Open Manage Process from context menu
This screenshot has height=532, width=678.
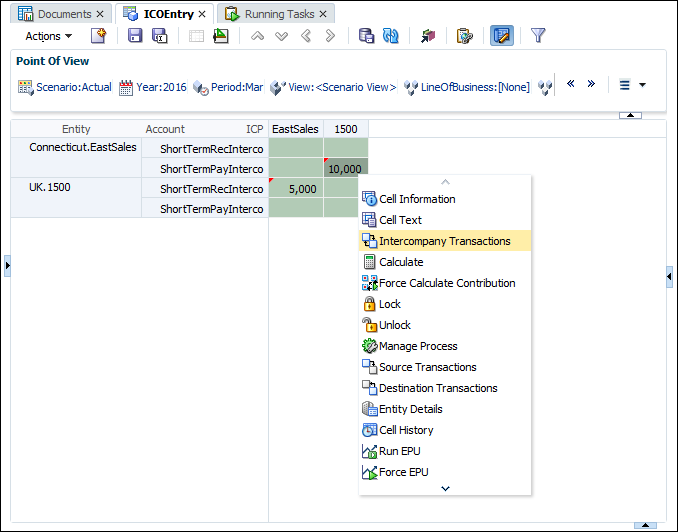click(445, 346)
